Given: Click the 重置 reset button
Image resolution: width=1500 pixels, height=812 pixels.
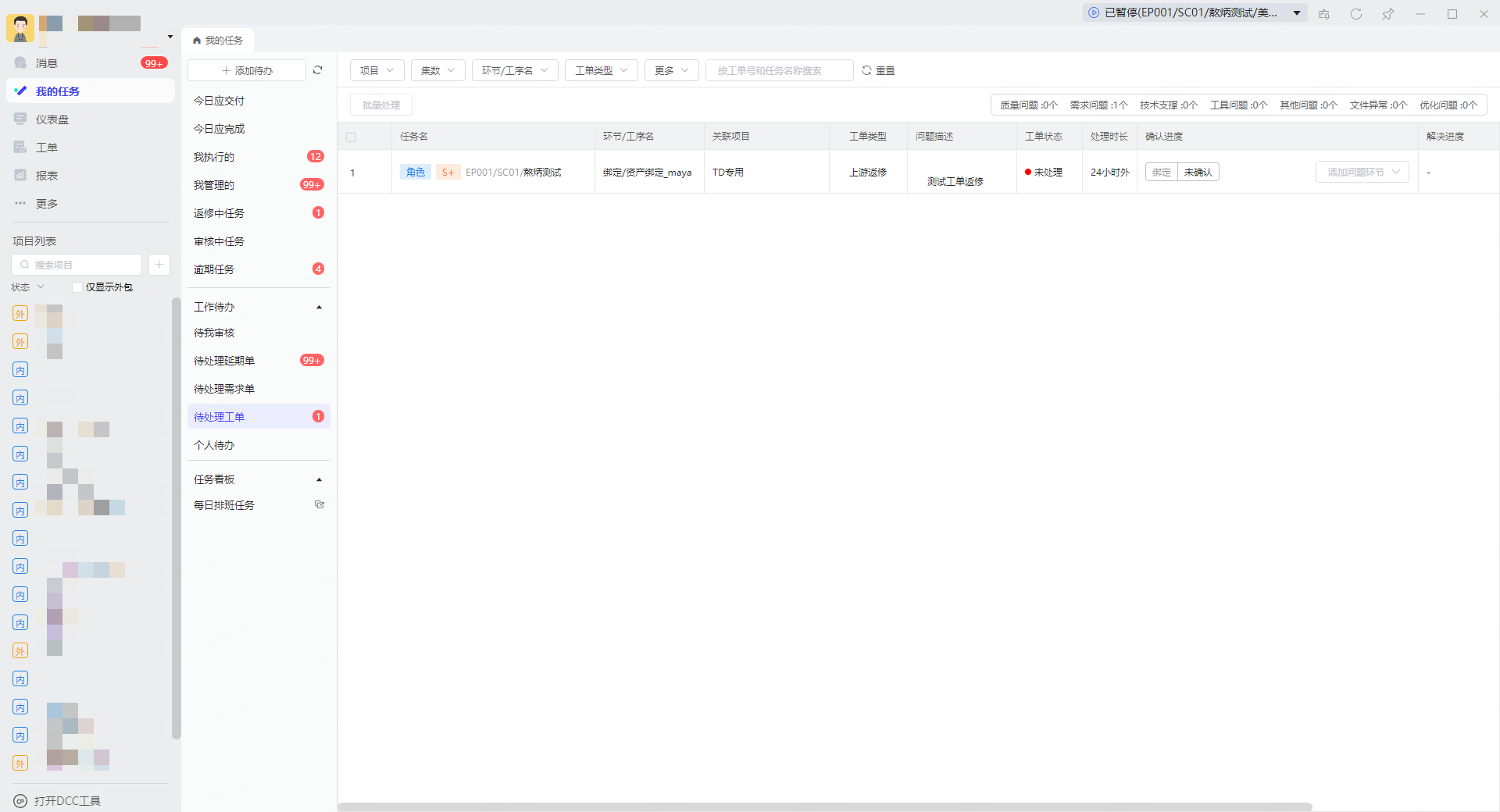Looking at the screenshot, I should (878, 70).
